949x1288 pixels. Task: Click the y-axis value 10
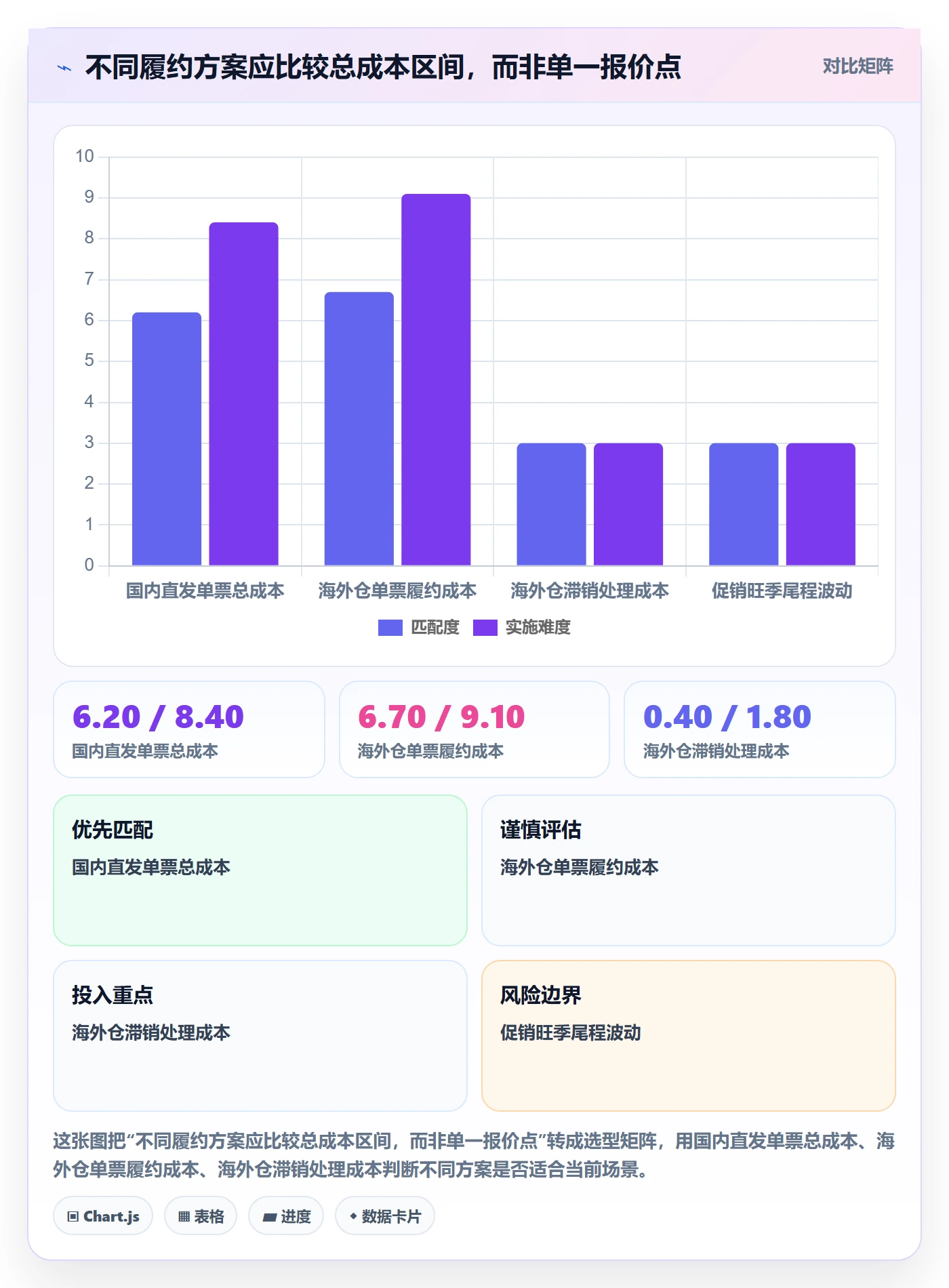[x=85, y=157]
